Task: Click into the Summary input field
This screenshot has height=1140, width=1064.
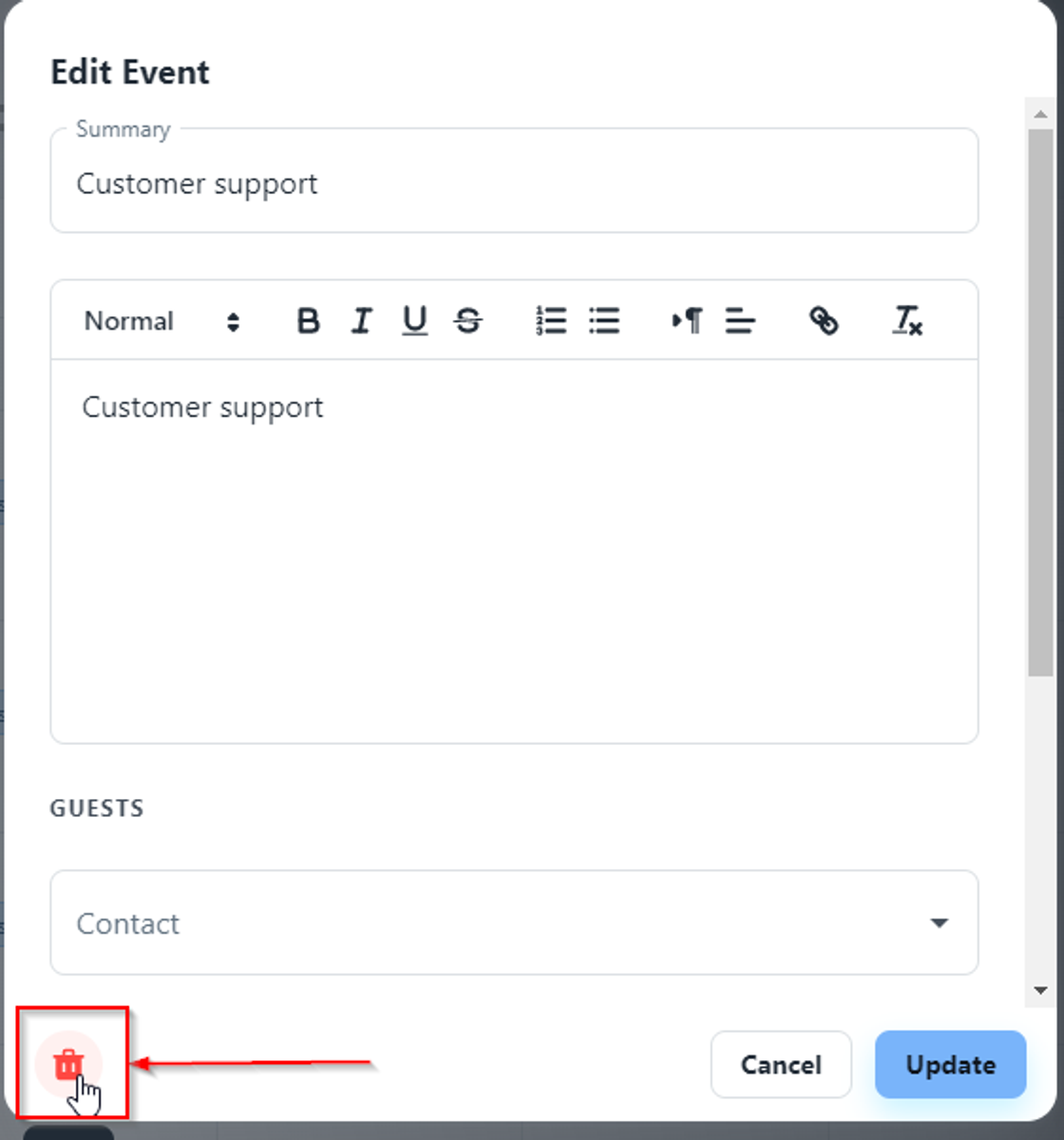Action: pos(513,184)
